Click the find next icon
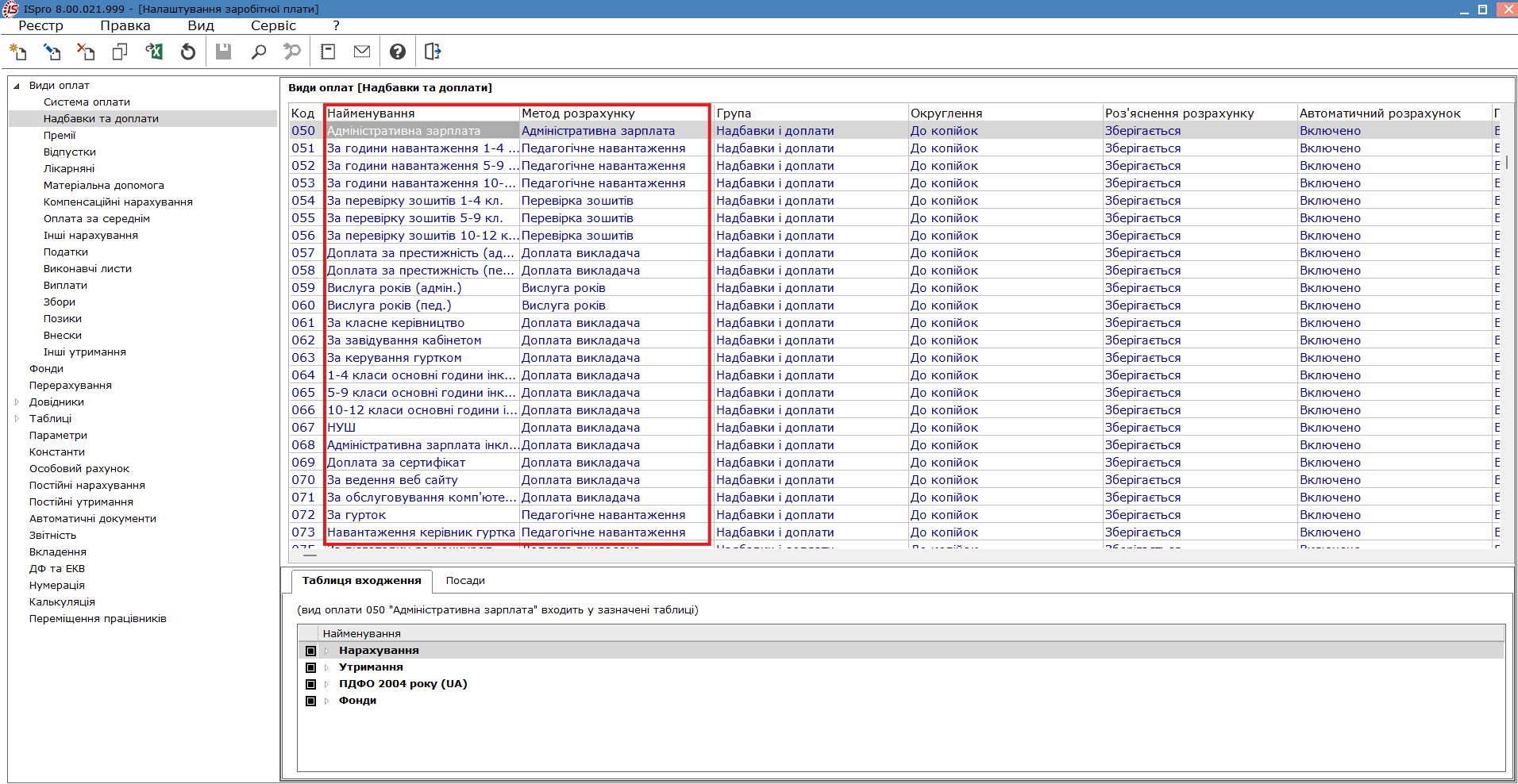Screen dimensions: 1518x784 coord(292,52)
